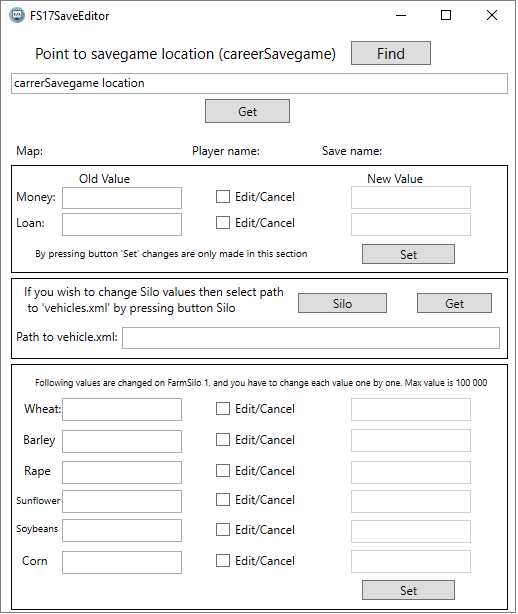Focus the Money new value field
This screenshot has width=518, height=614.
click(411, 198)
